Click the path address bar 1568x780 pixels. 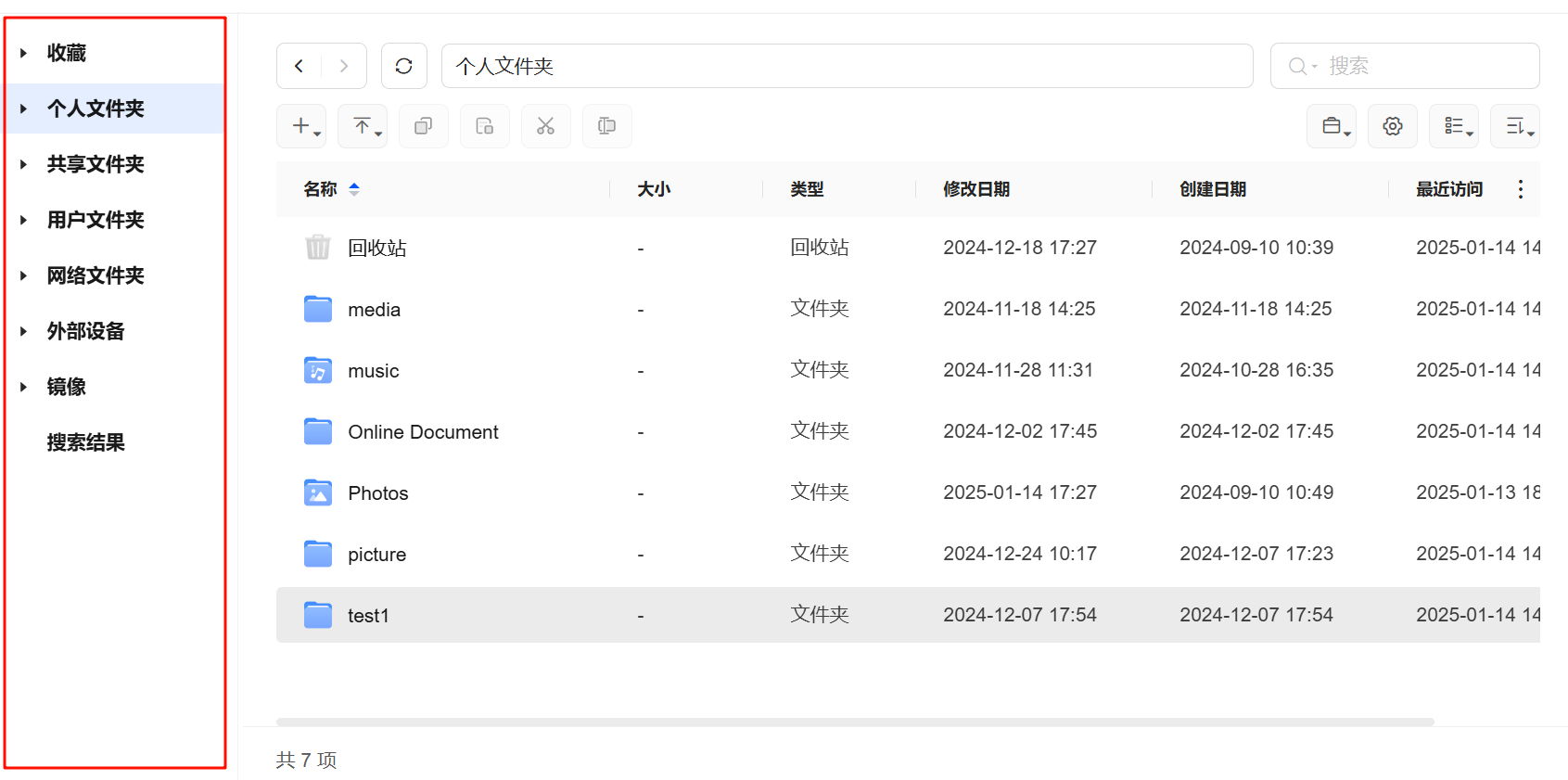click(x=848, y=66)
